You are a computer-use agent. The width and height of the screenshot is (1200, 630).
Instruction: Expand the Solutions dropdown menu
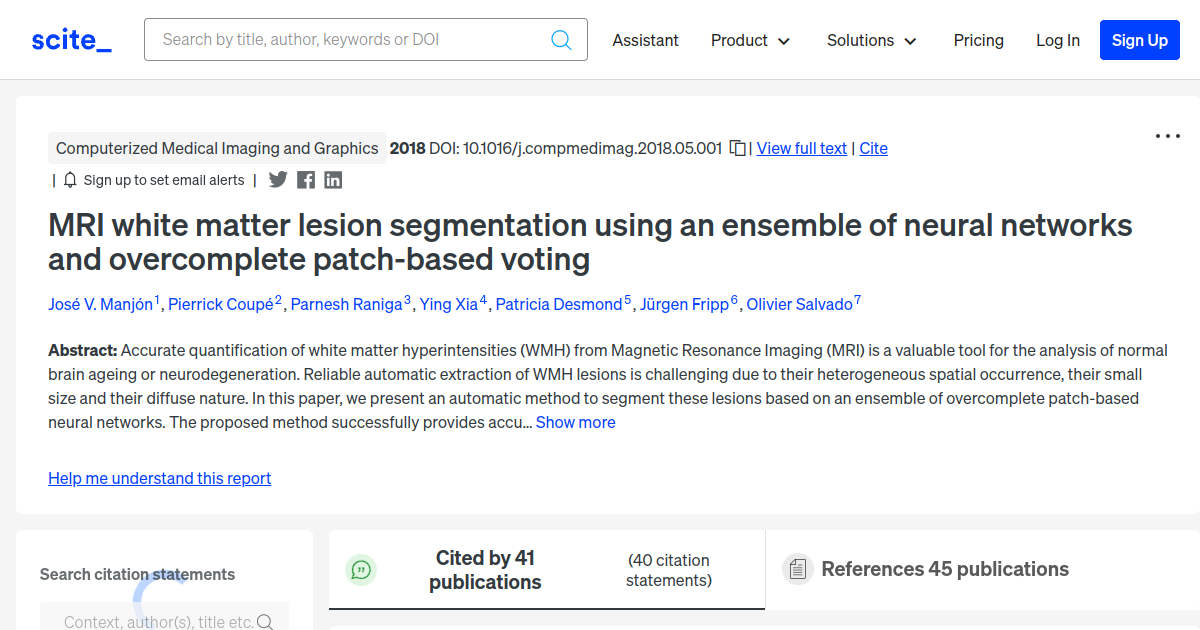(871, 40)
